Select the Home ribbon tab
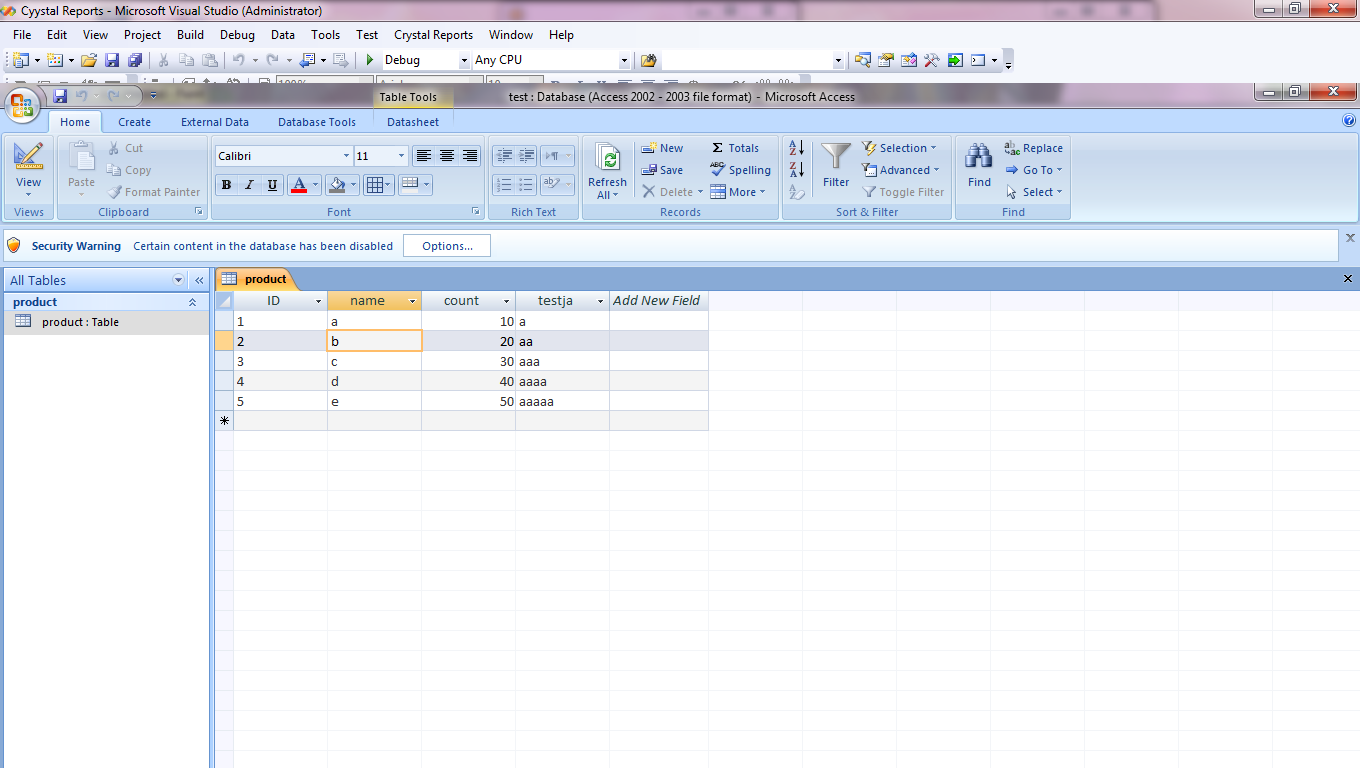The image size is (1360, 768). [75, 122]
